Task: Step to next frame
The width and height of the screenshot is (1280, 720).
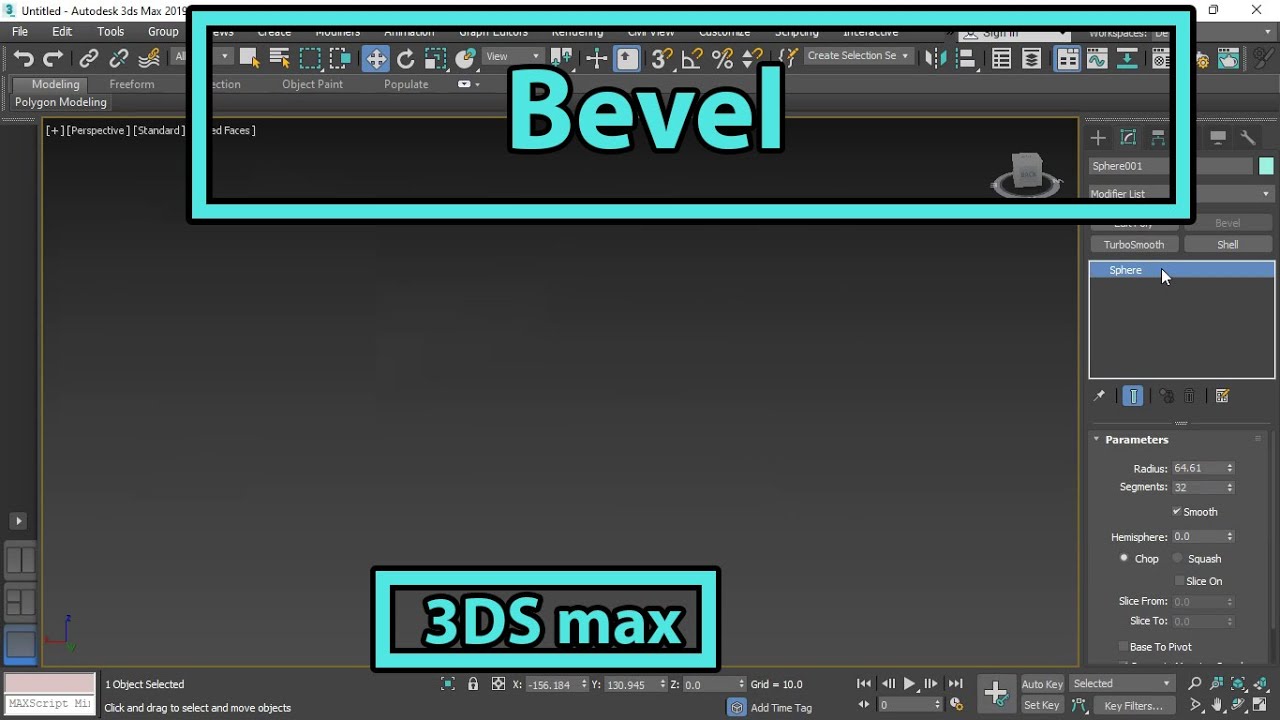Action: pos(931,684)
